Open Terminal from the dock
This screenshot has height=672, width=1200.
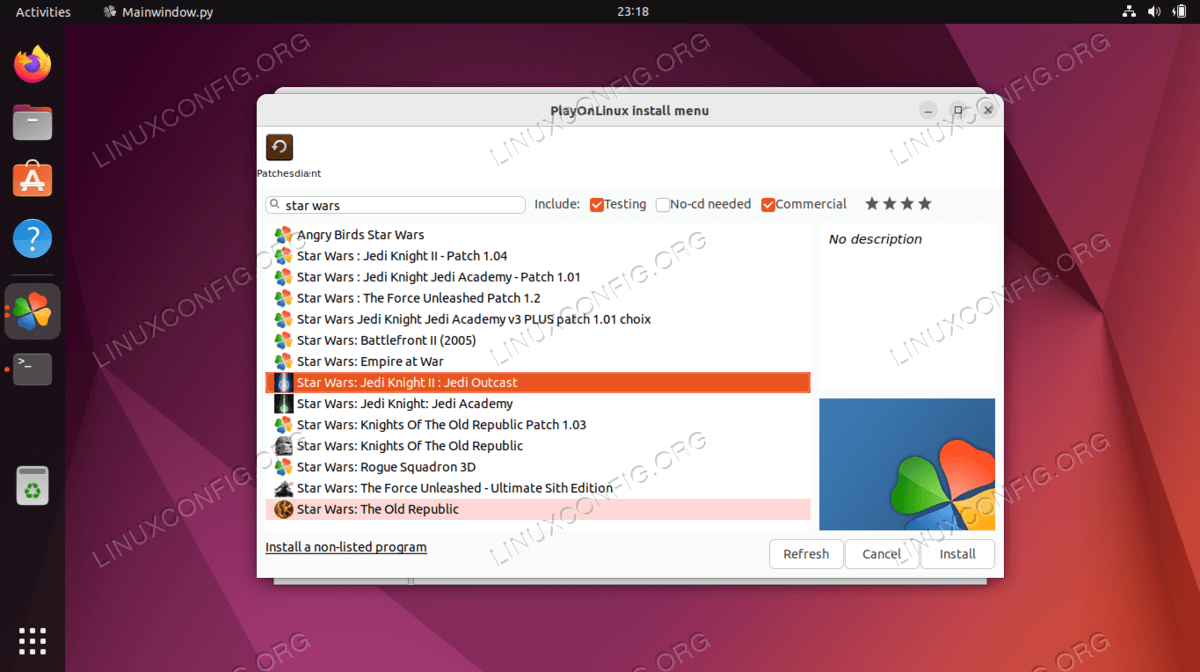coord(33,369)
